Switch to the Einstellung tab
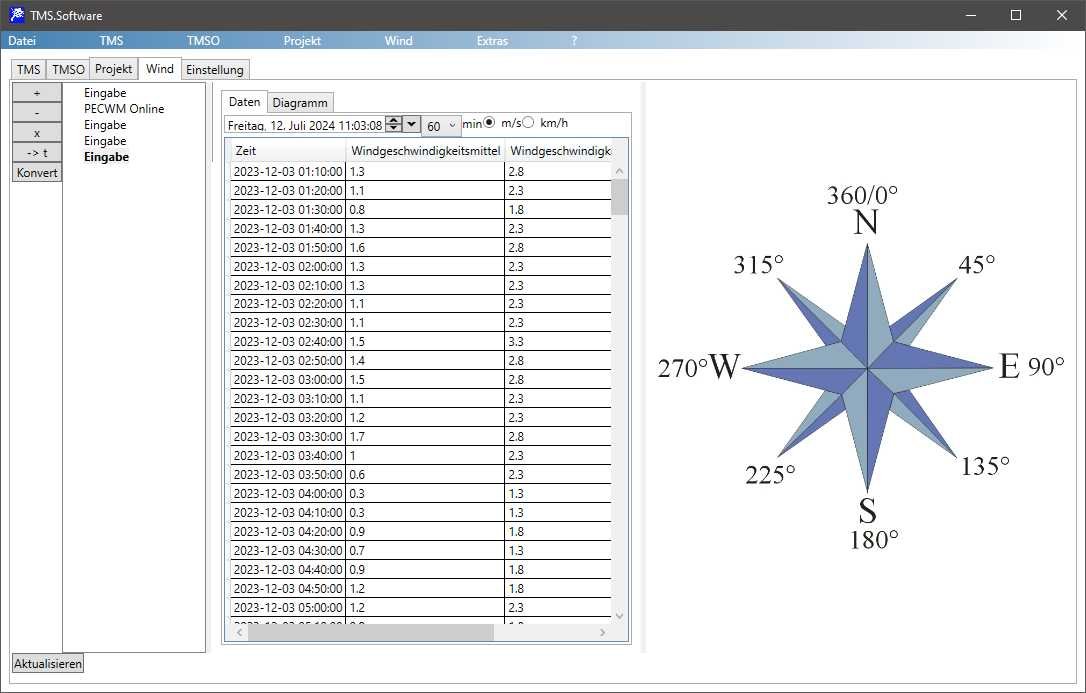Image resolution: width=1086 pixels, height=693 pixels. point(215,70)
